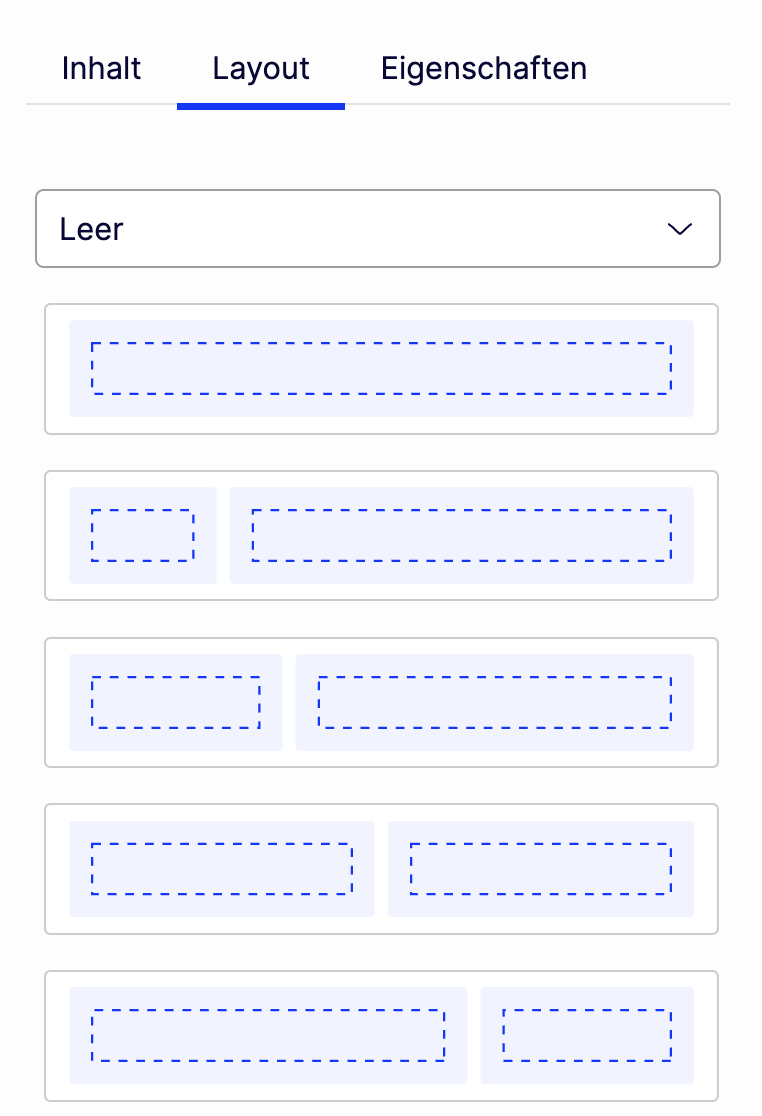This screenshot has height=1116, width=762.
Task: Click the widest right column in the second layout
Action: tap(461, 535)
